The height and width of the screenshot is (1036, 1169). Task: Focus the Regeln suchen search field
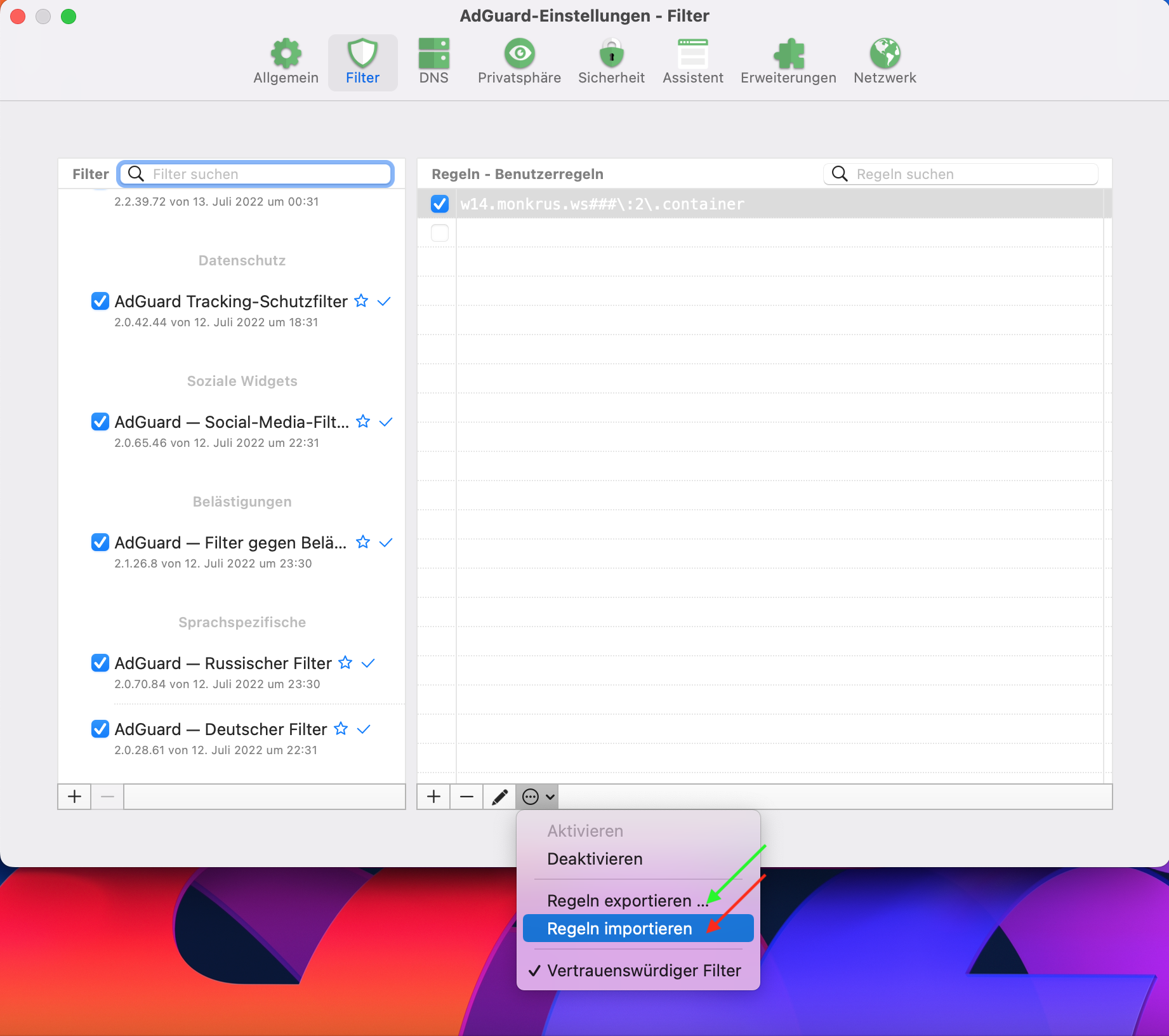[x=961, y=174]
